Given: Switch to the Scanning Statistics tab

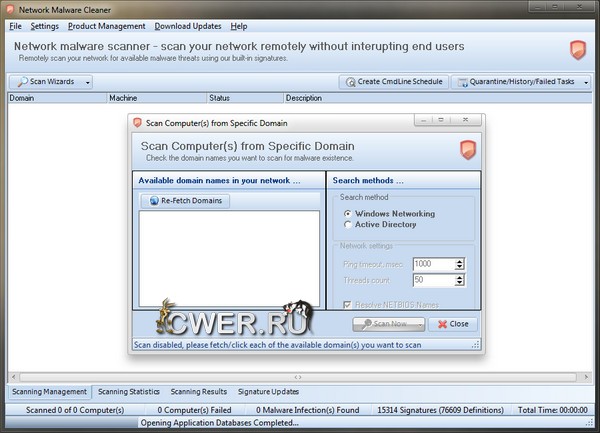Looking at the screenshot, I should [x=128, y=392].
